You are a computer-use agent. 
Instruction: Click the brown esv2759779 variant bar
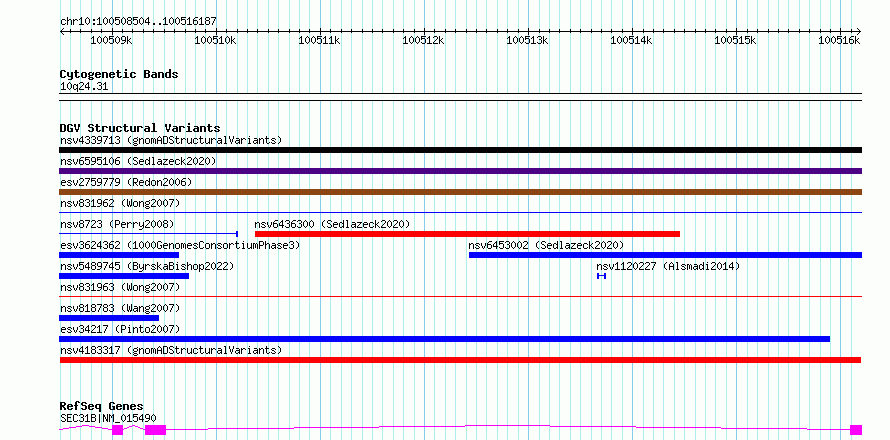pos(460,192)
